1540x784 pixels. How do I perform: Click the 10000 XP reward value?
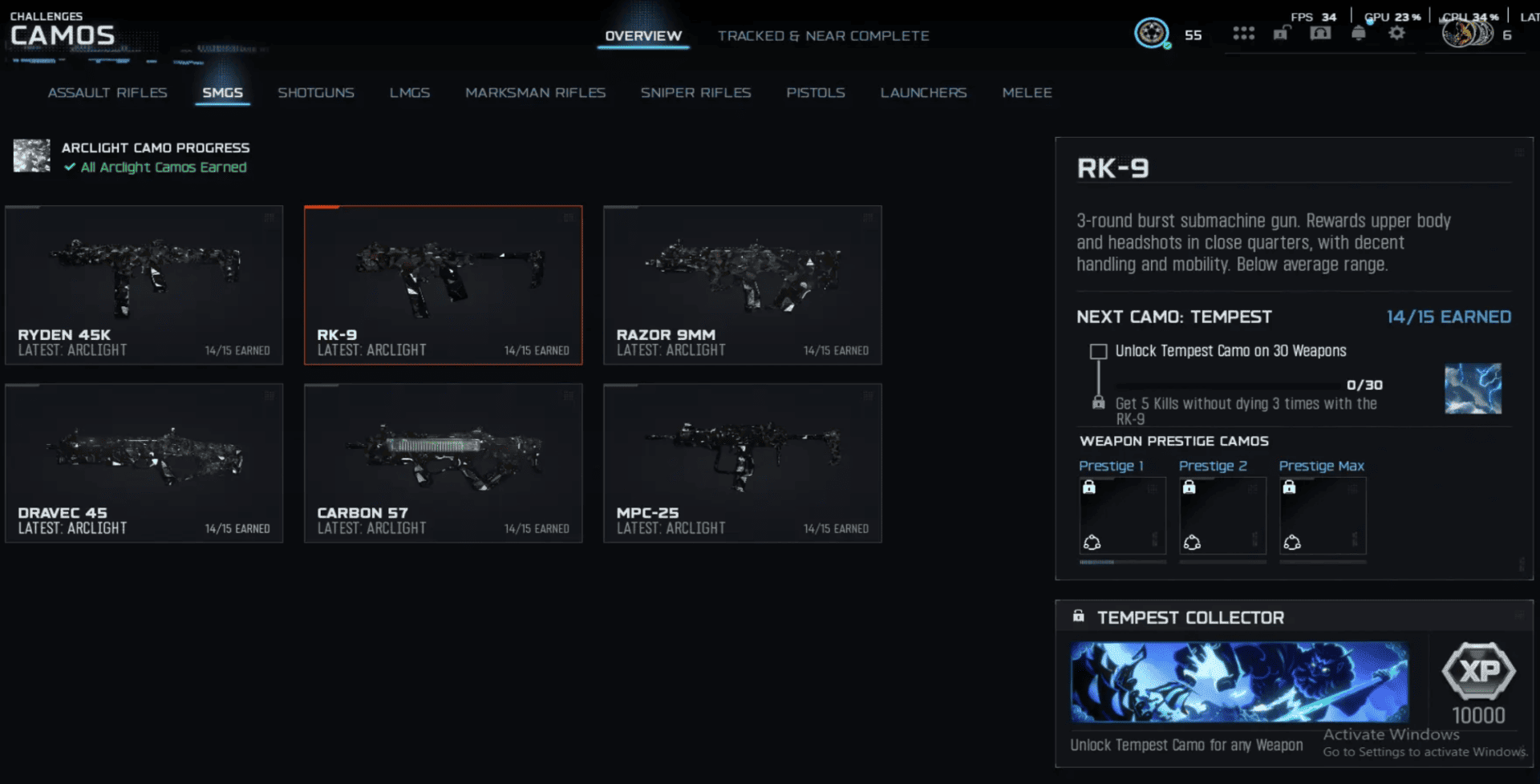coord(1478,715)
